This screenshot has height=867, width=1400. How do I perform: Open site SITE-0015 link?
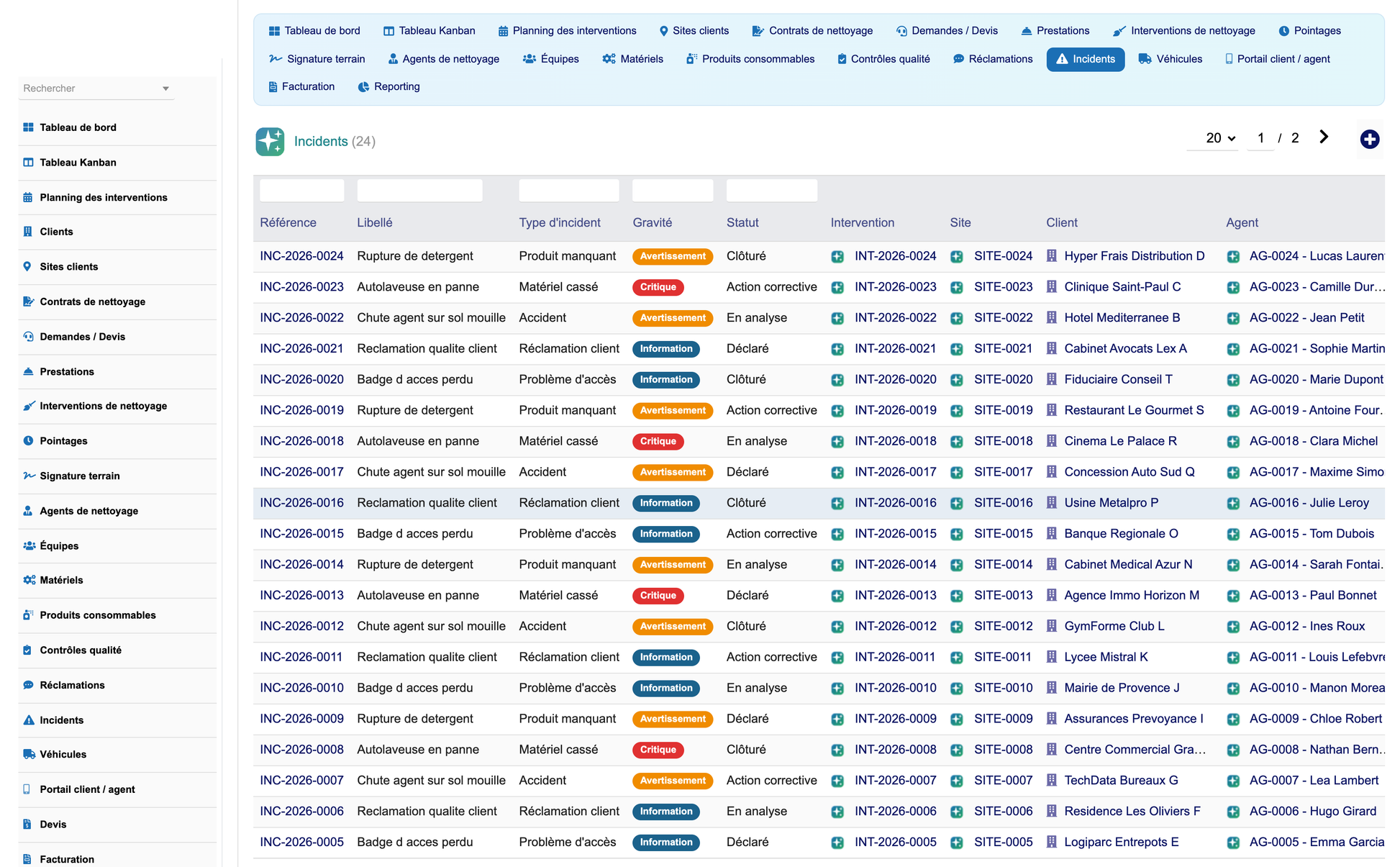pyautogui.click(x=1003, y=534)
